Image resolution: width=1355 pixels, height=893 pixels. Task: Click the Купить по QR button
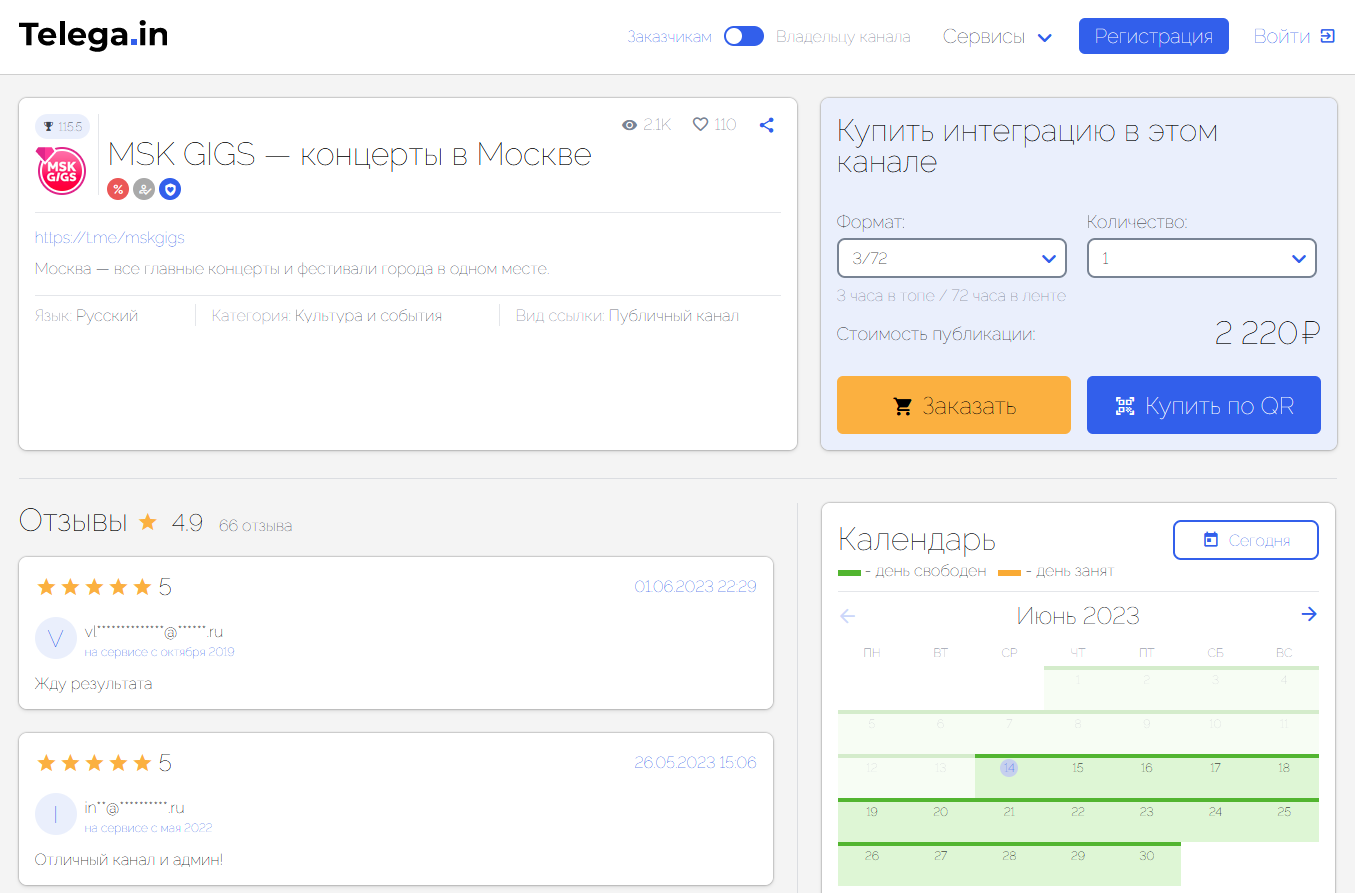[x=1204, y=405]
